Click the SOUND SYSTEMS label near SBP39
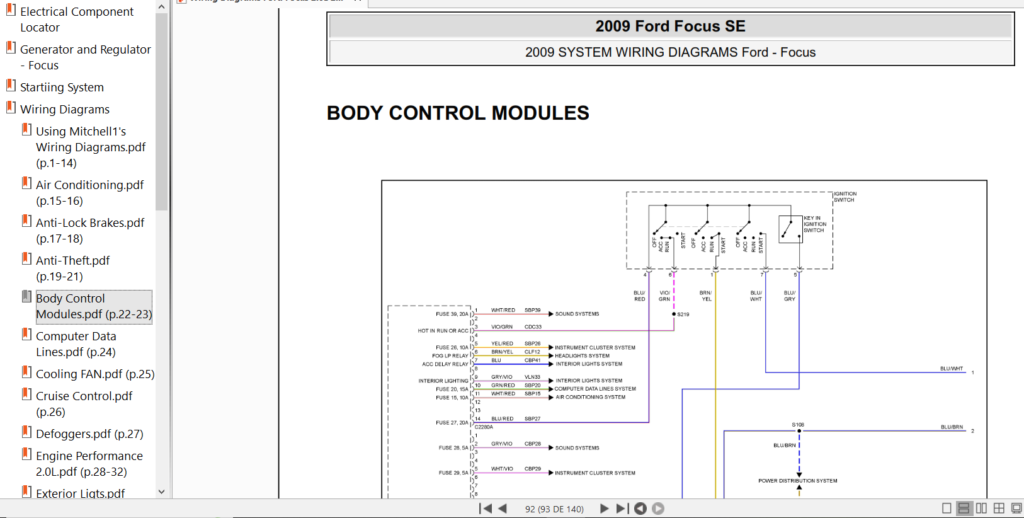 click(x=577, y=314)
